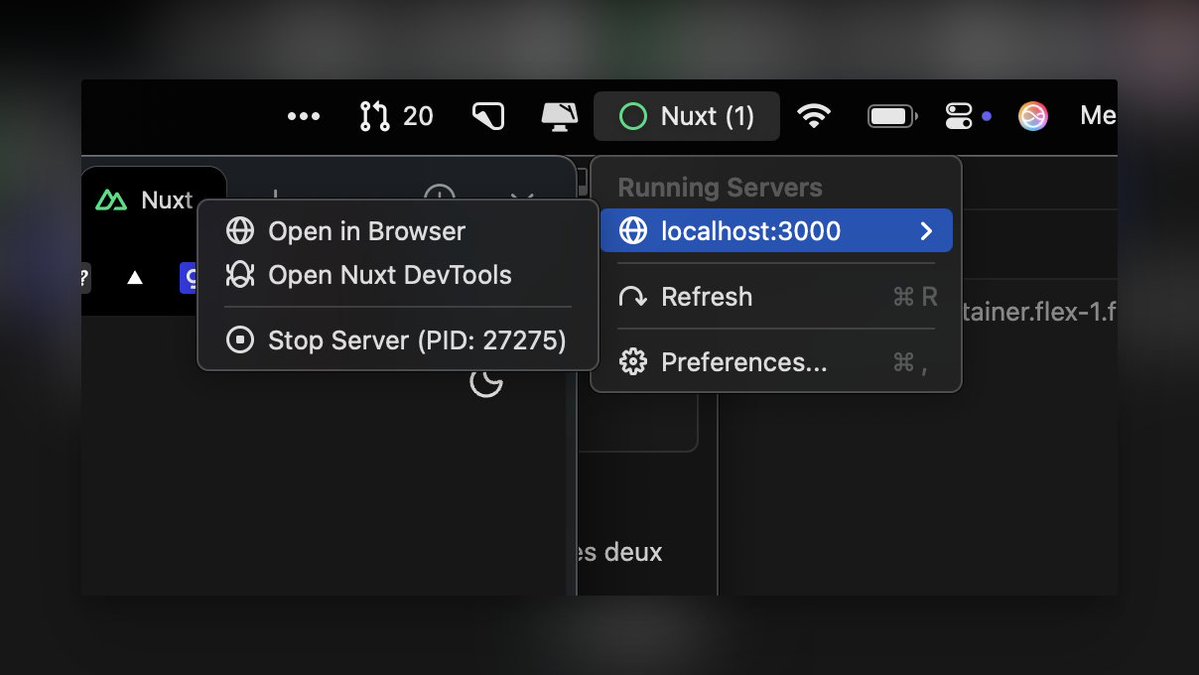Click the battery status icon
Screen dimensions: 1199x675
(x=892, y=116)
